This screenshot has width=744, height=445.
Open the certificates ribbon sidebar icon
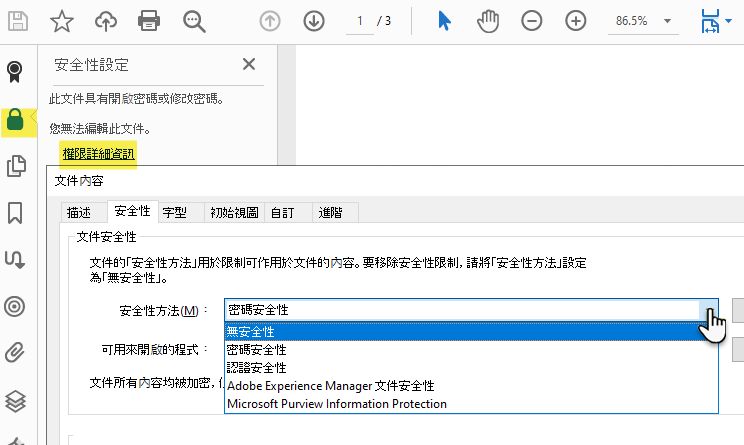(15, 72)
